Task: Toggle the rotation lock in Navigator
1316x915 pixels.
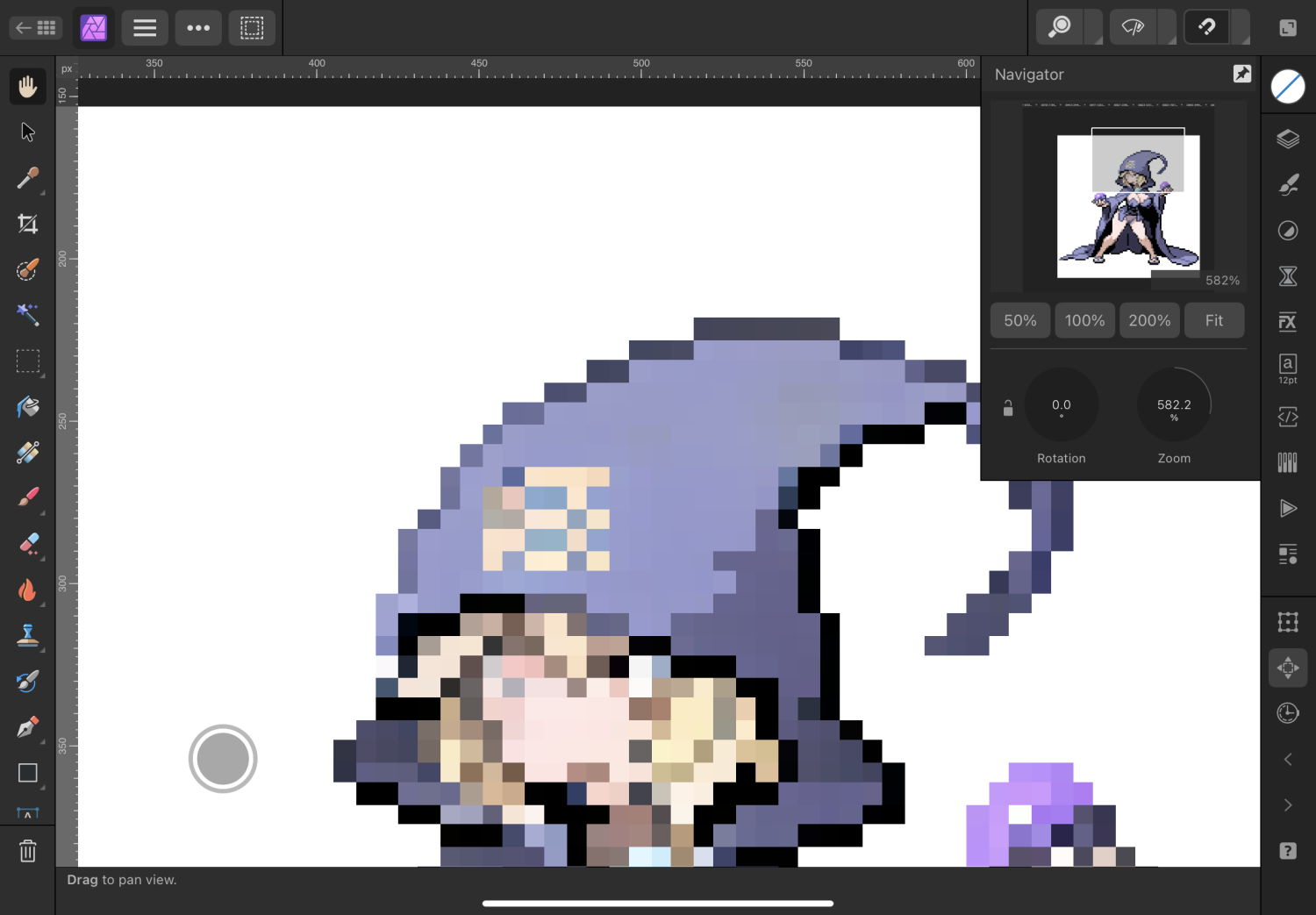Action: tap(1008, 408)
